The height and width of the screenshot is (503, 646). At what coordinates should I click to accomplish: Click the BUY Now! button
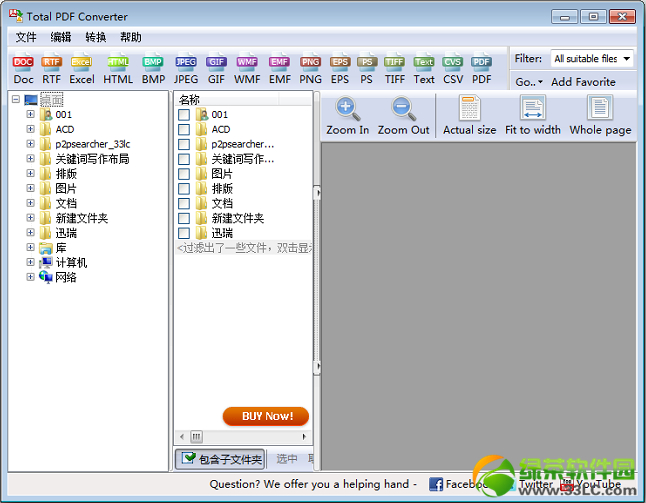pyautogui.click(x=266, y=416)
